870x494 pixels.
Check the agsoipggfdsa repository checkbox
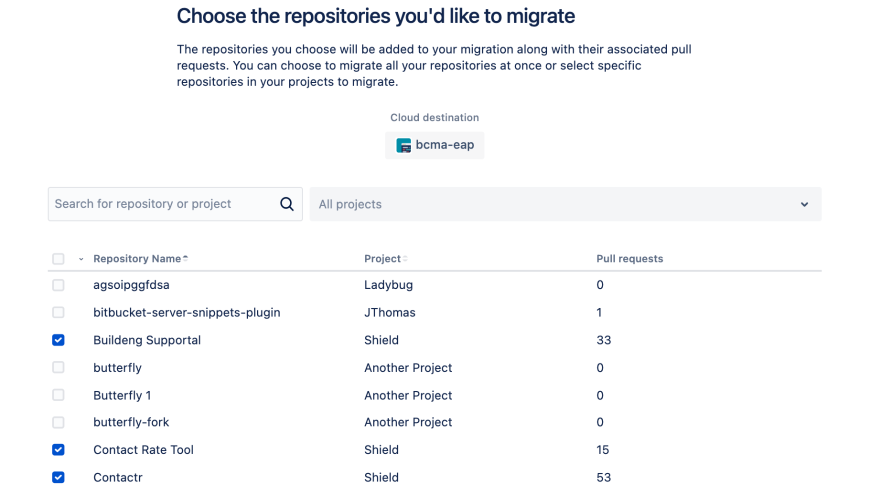click(x=58, y=285)
